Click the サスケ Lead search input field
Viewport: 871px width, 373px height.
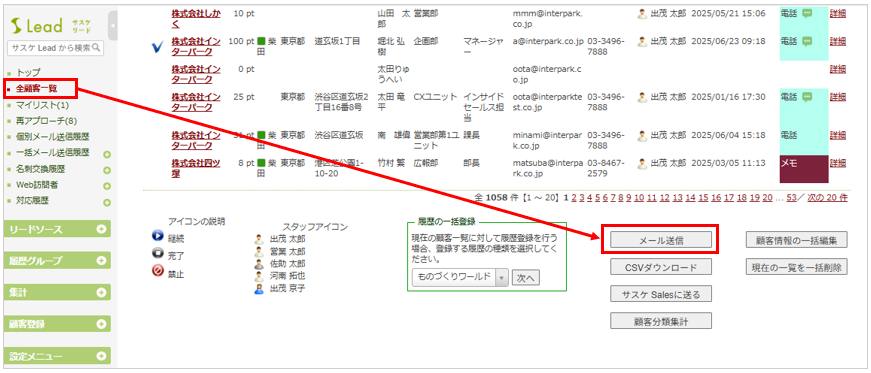click(x=50, y=48)
